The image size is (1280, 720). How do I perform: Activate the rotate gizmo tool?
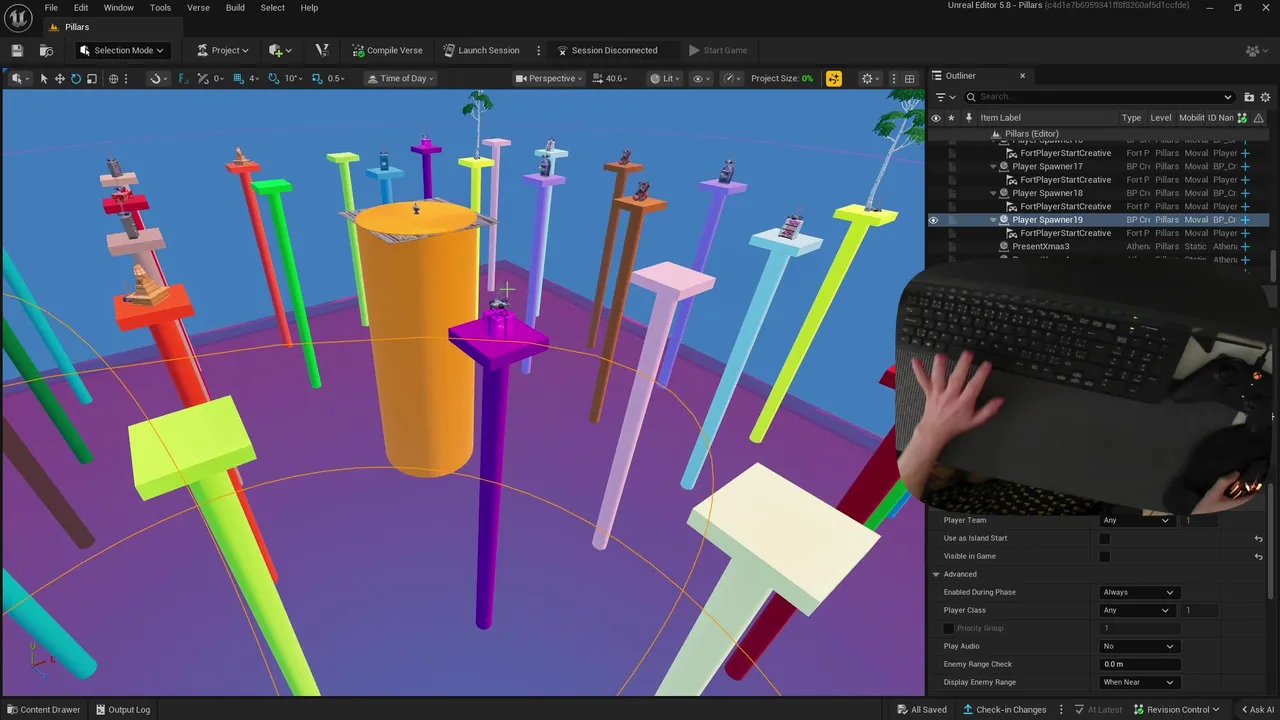coord(76,78)
